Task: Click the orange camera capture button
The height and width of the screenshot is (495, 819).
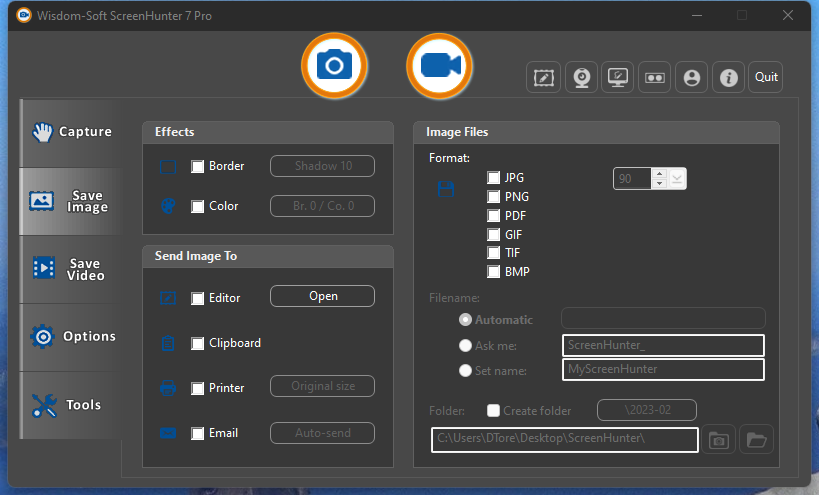Action: pyautogui.click(x=334, y=66)
